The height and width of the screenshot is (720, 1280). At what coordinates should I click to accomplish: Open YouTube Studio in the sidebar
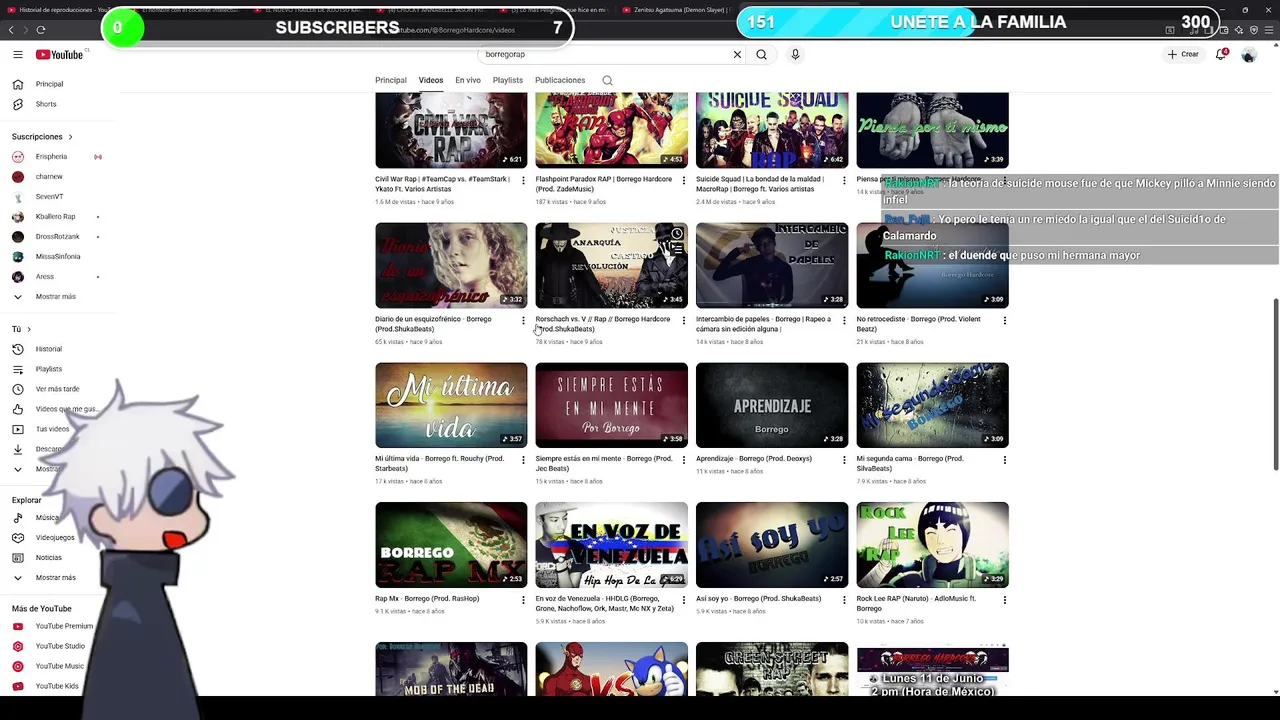[58, 646]
